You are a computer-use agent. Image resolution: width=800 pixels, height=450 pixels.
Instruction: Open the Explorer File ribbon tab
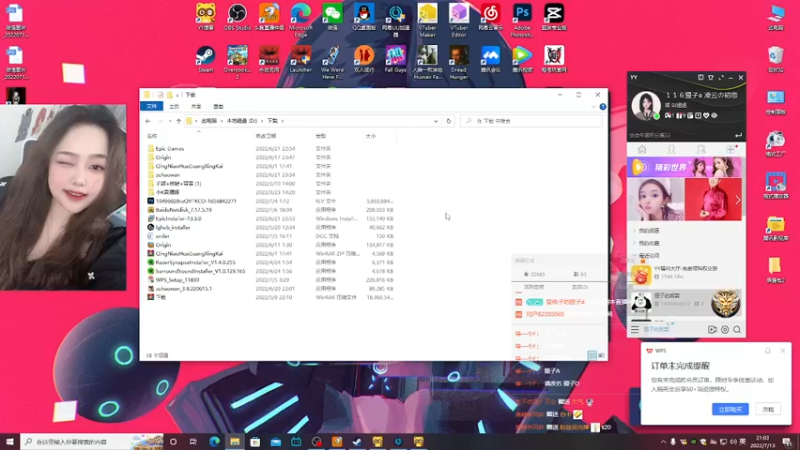[x=152, y=106]
